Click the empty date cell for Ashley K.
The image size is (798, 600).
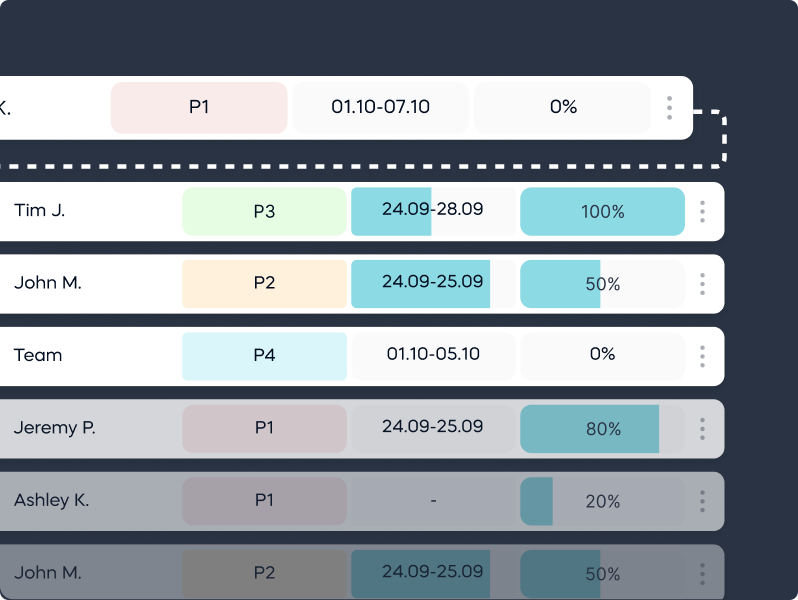pos(433,500)
